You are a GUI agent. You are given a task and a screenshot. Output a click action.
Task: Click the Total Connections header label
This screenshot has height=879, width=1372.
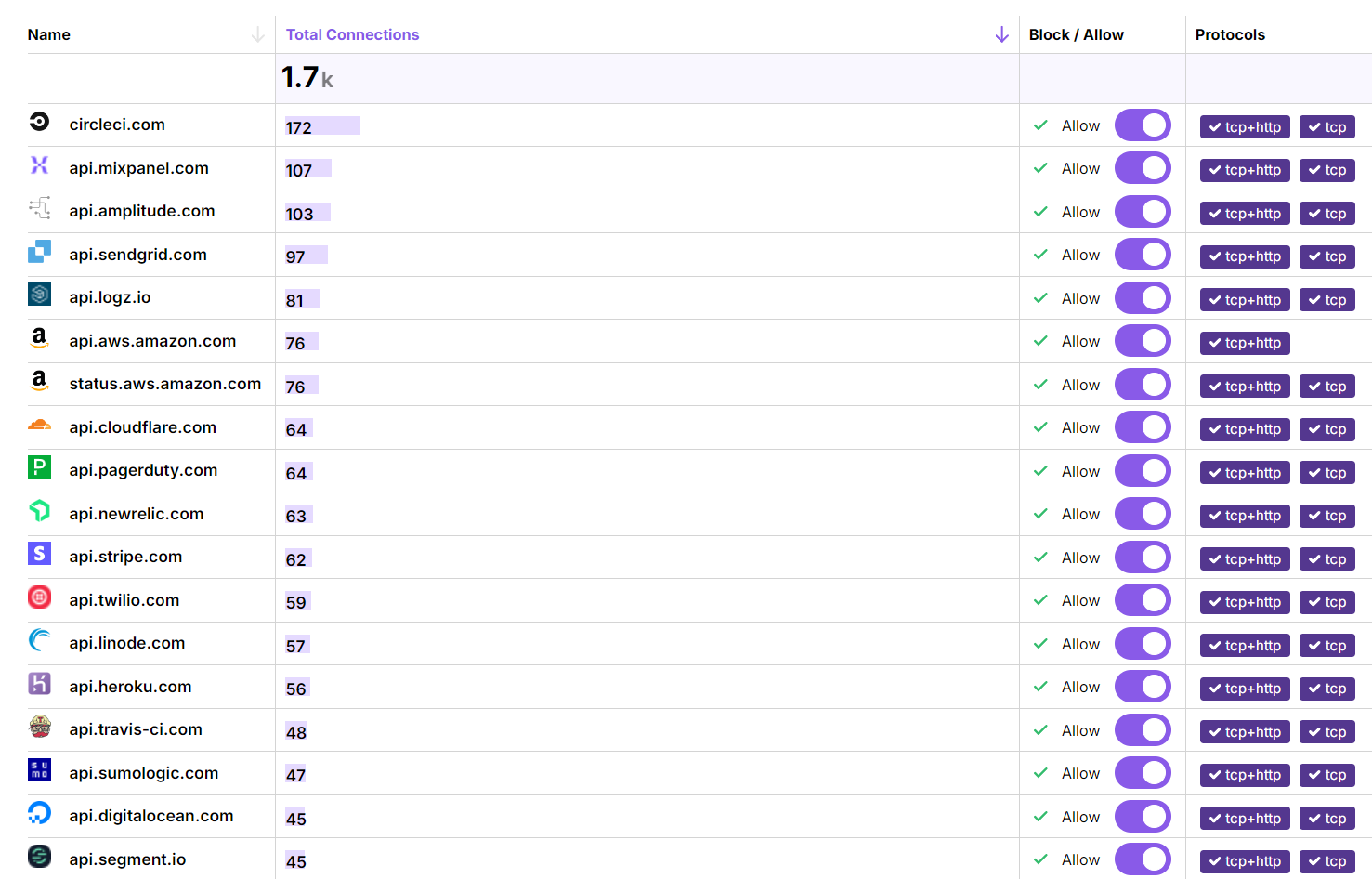click(352, 35)
